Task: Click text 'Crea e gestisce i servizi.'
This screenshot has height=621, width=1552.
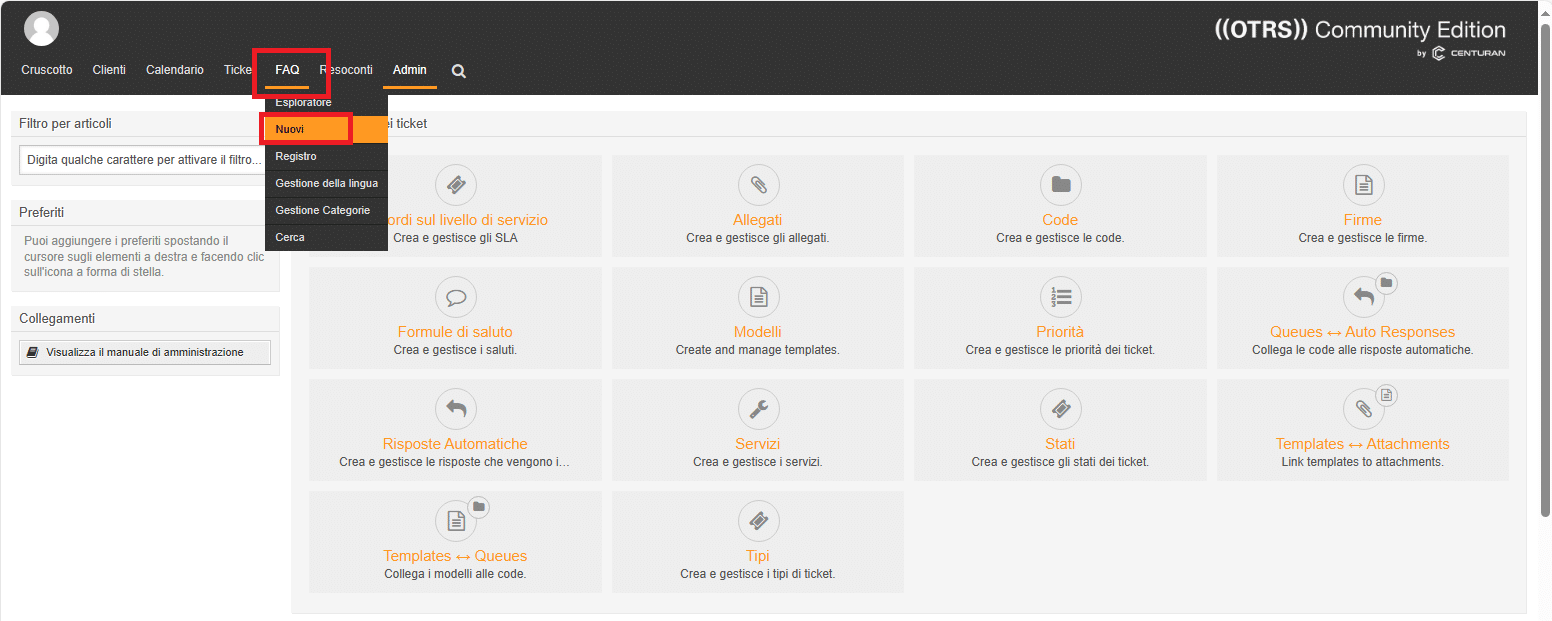Action: point(758,462)
